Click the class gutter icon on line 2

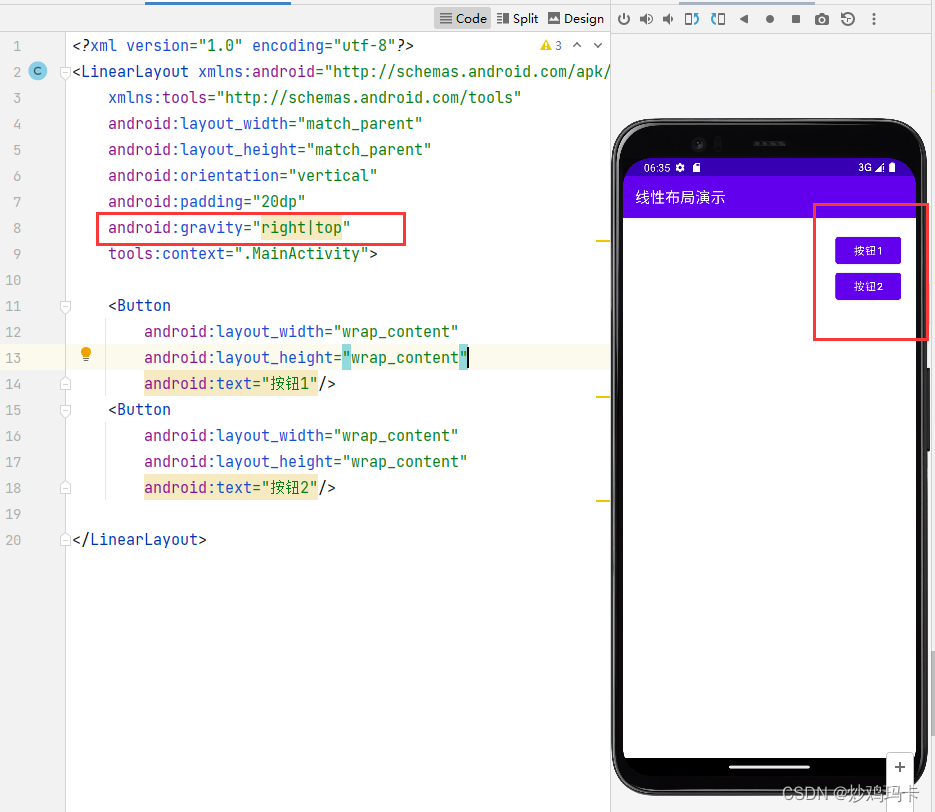point(38,72)
